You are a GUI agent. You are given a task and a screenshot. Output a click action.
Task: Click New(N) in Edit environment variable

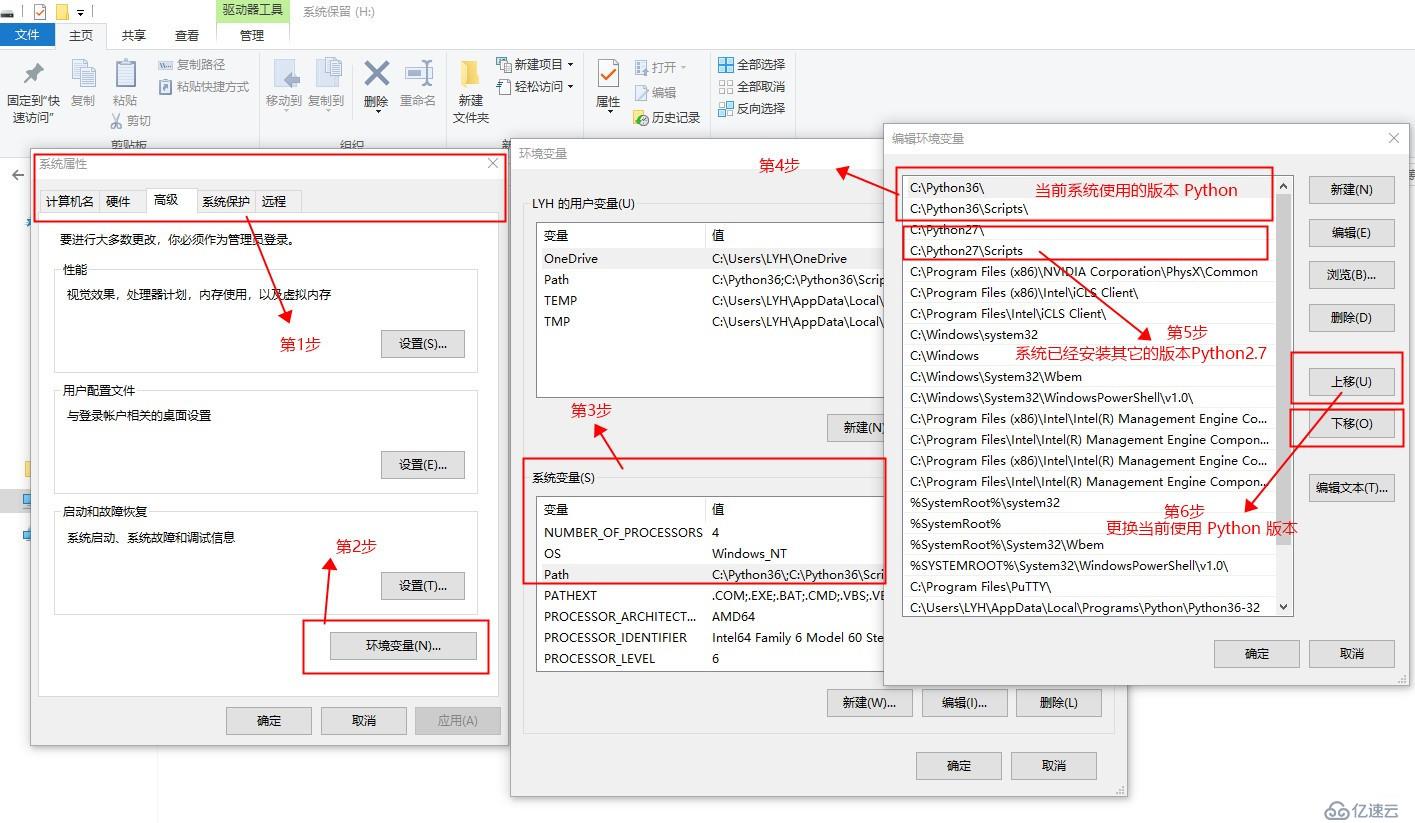1352,189
